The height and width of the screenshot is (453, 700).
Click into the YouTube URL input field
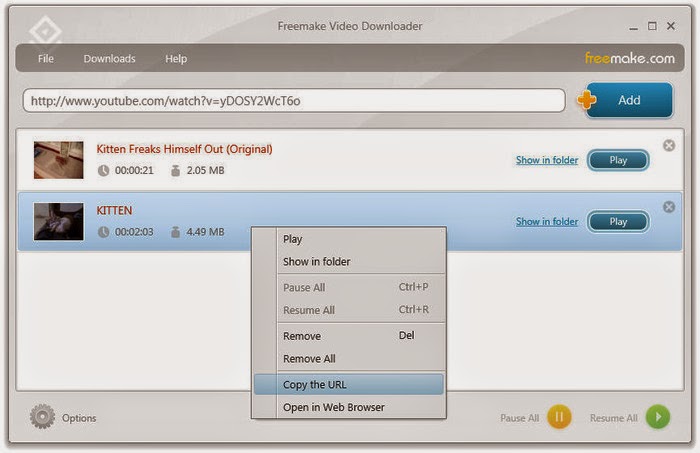point(294,100)
